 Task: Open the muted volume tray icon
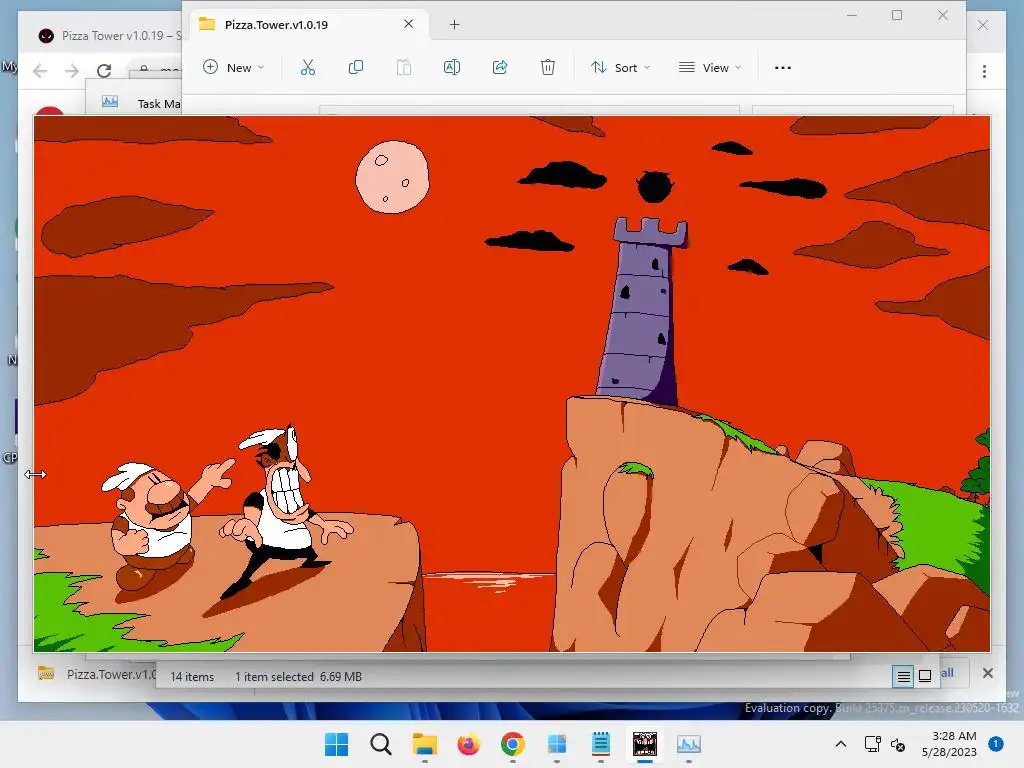898,744
